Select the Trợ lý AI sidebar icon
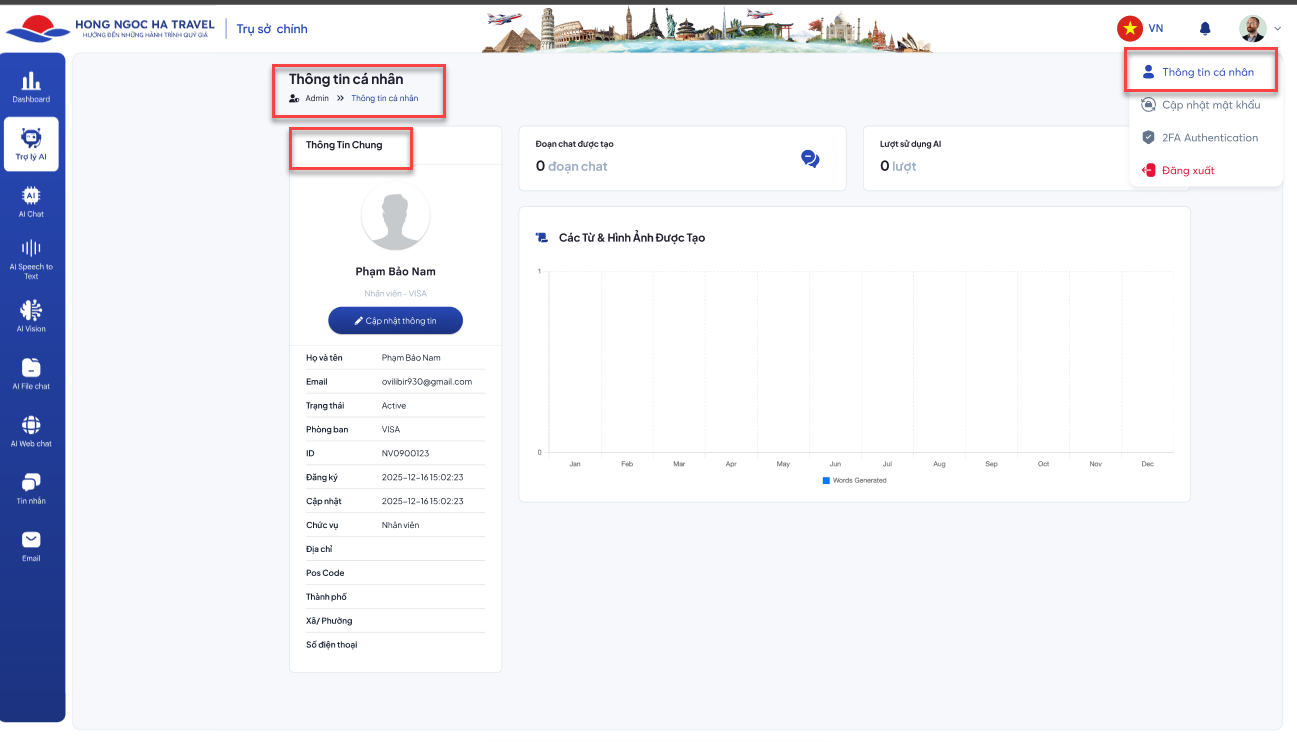The width and height of the screenshot is (1297, 742). (x=31, y=145)
